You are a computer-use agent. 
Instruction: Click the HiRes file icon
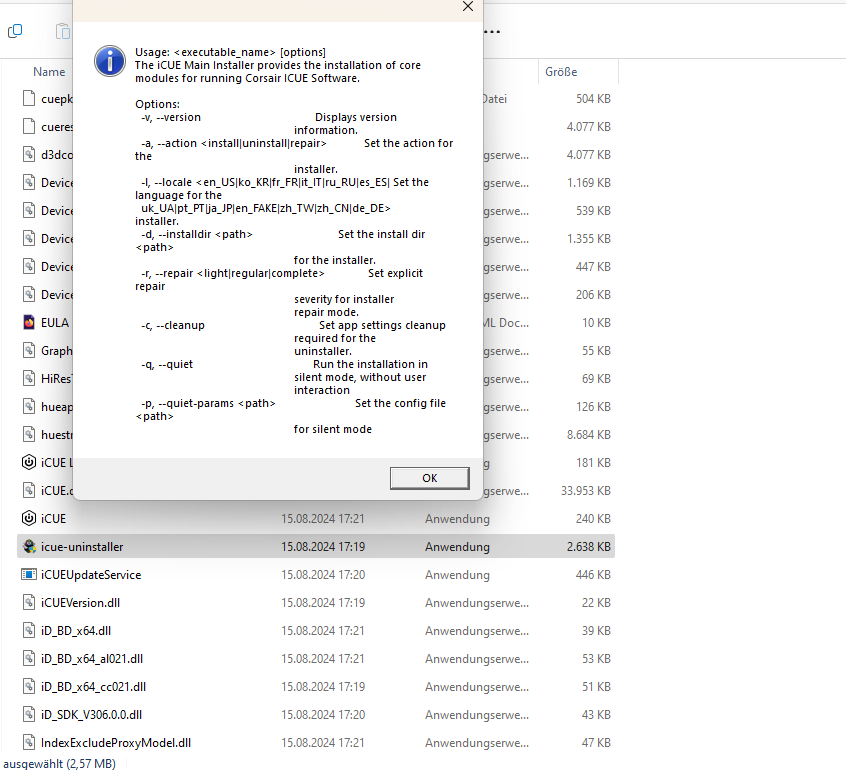(29, 379)
